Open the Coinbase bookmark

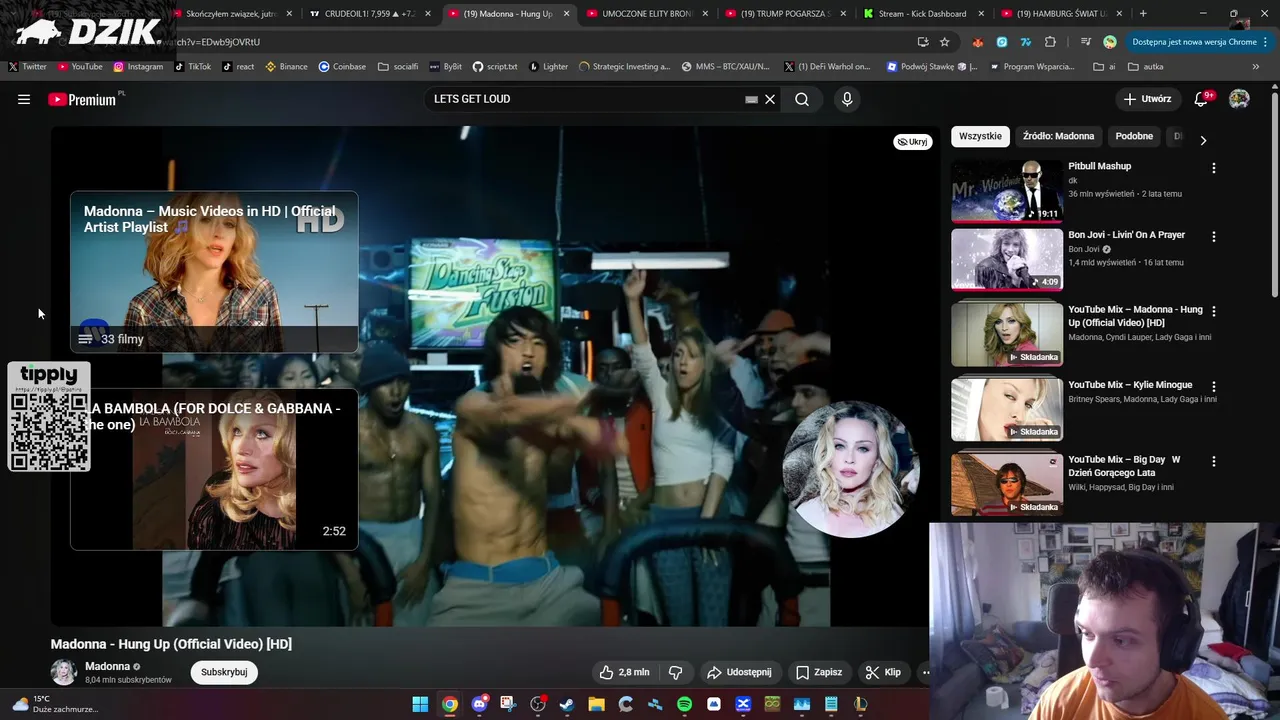click(342, 66)
